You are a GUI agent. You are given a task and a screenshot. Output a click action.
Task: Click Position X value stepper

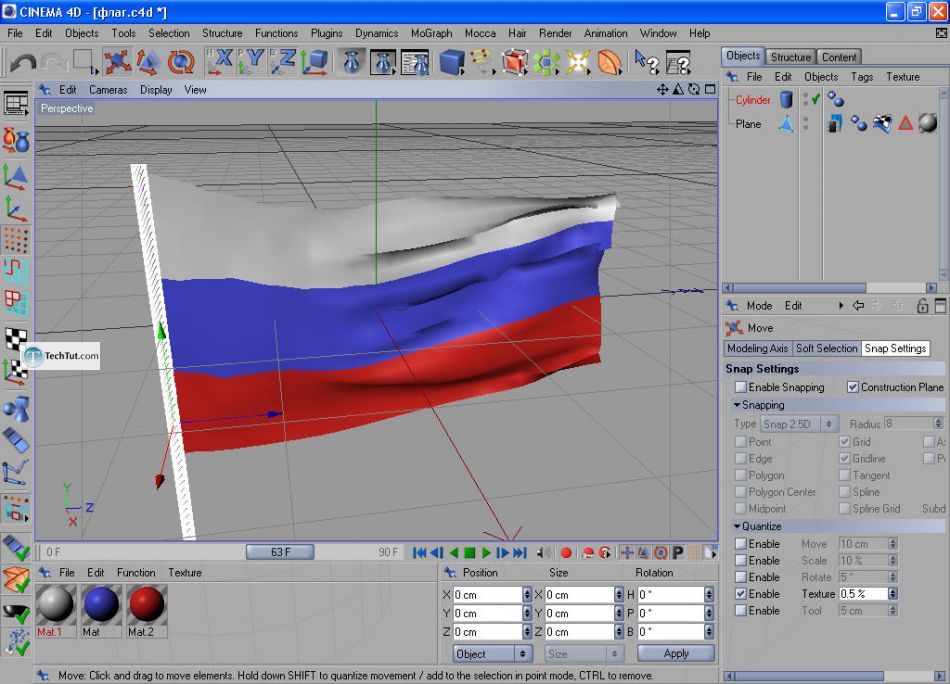point(526,595)
